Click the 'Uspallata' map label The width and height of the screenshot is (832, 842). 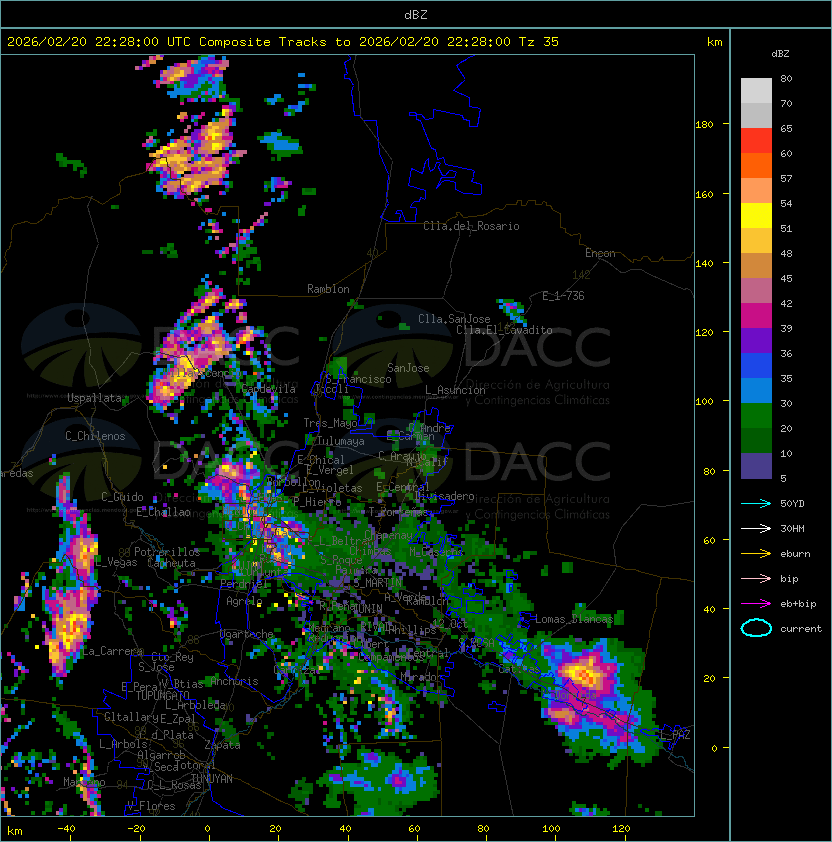[95, 398]
